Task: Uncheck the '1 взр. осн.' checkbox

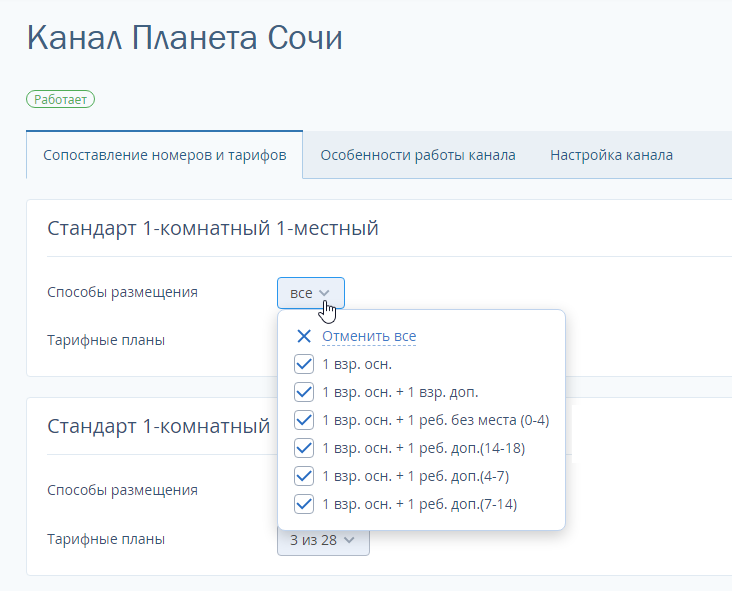Action: (x=304, y=364)
